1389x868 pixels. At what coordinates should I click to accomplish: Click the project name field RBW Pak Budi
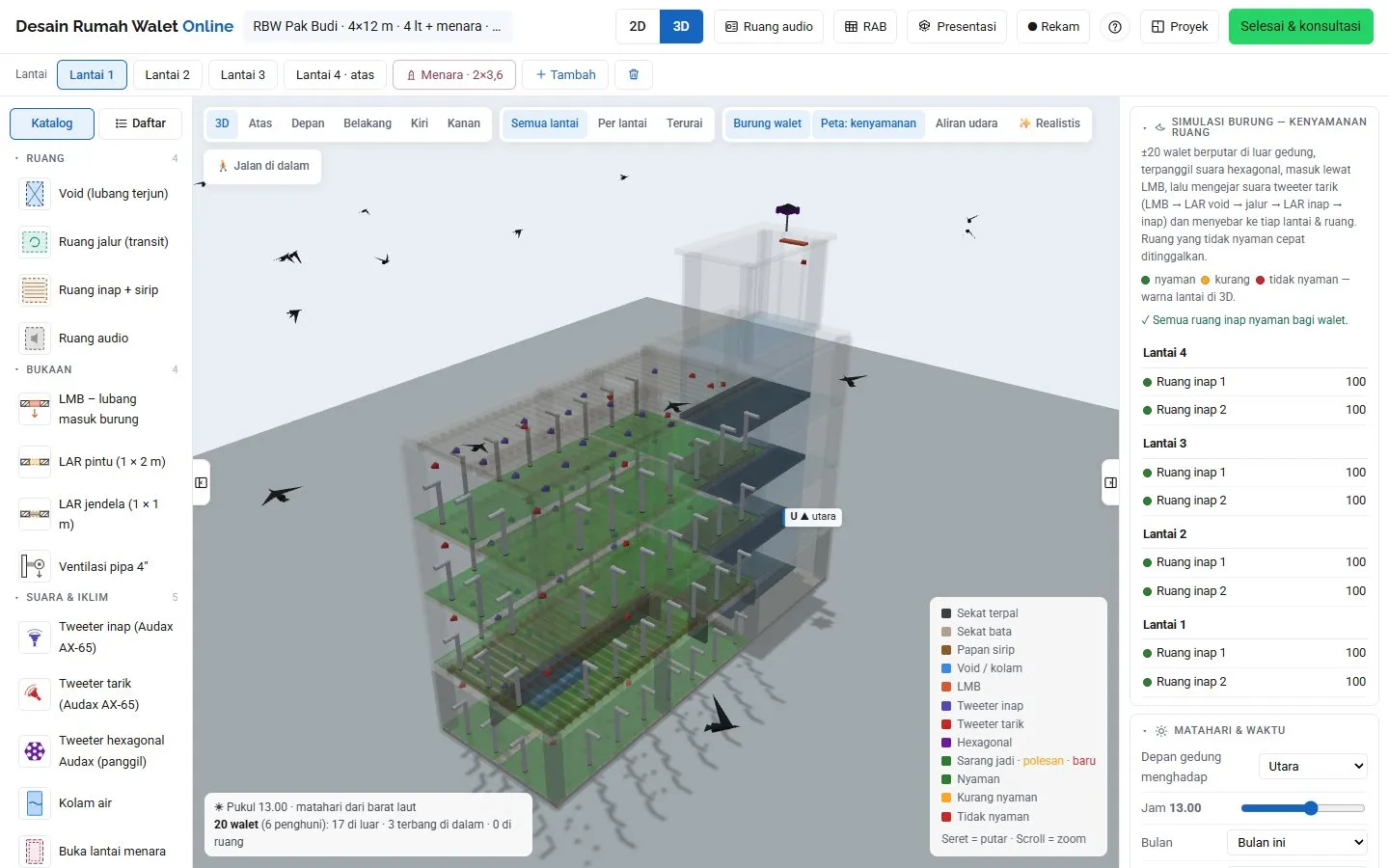tap(377, 27)
